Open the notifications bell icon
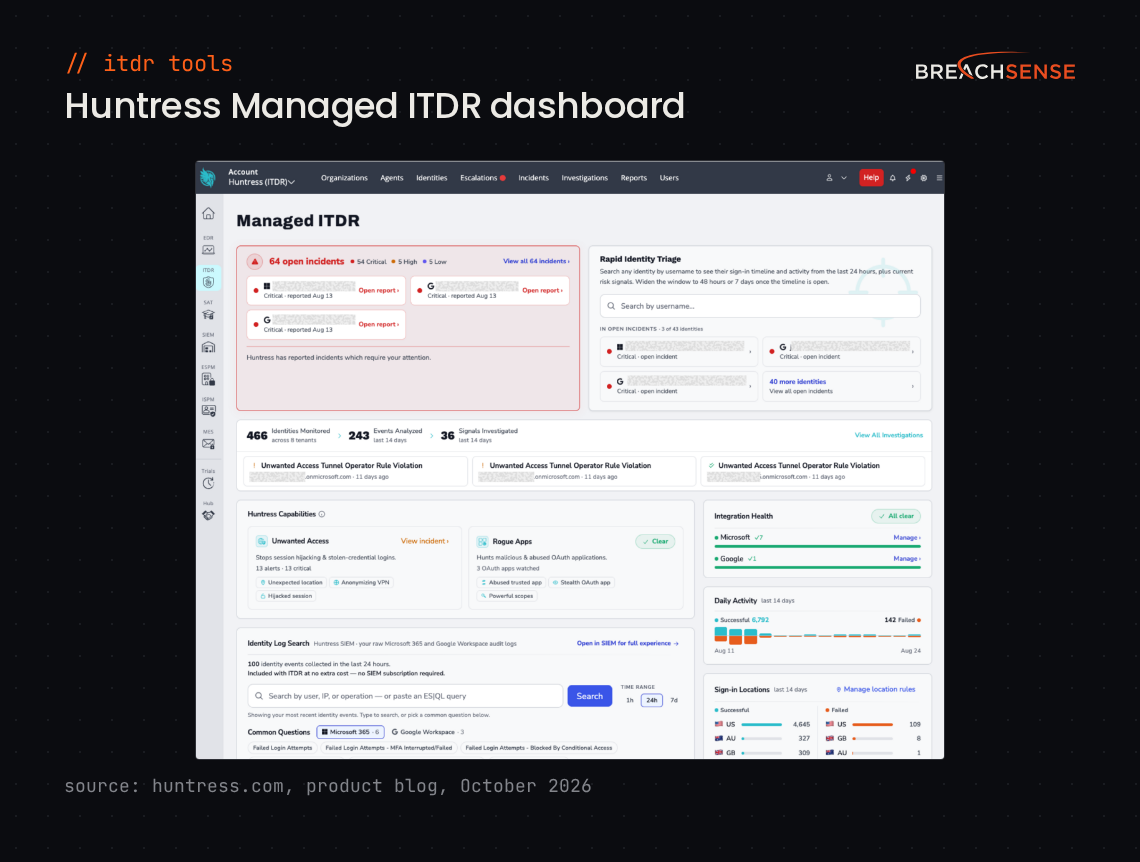This screenshot has width=1140, height=862. tap(893, 177)
